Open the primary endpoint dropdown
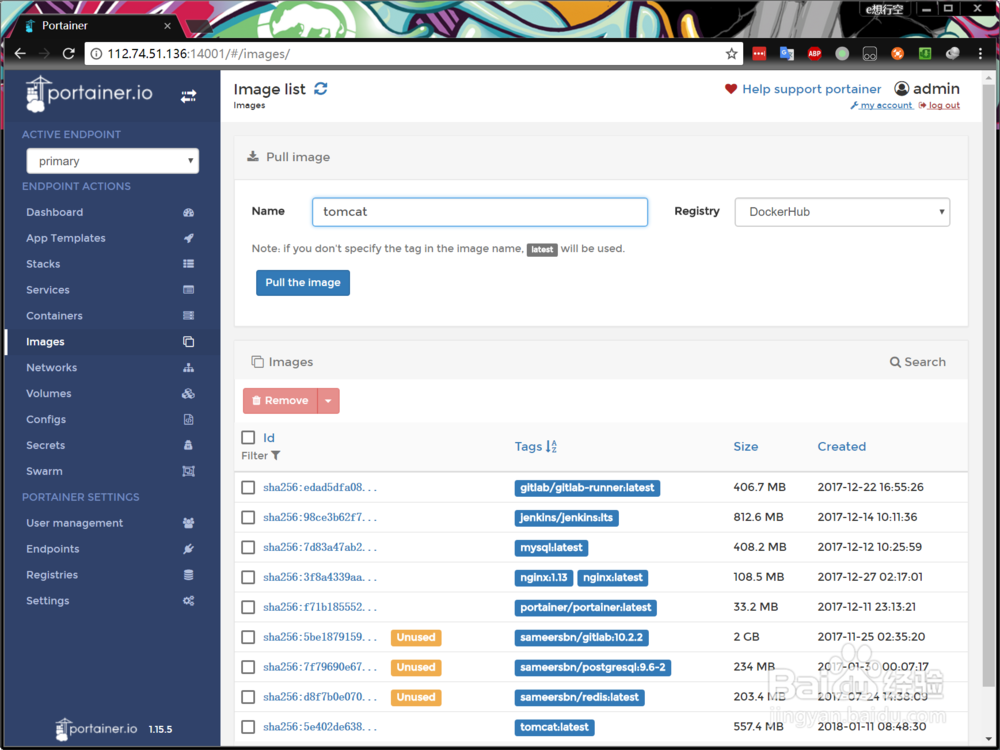The height and width of the screenshot is (750, 1000). [112, 161]
